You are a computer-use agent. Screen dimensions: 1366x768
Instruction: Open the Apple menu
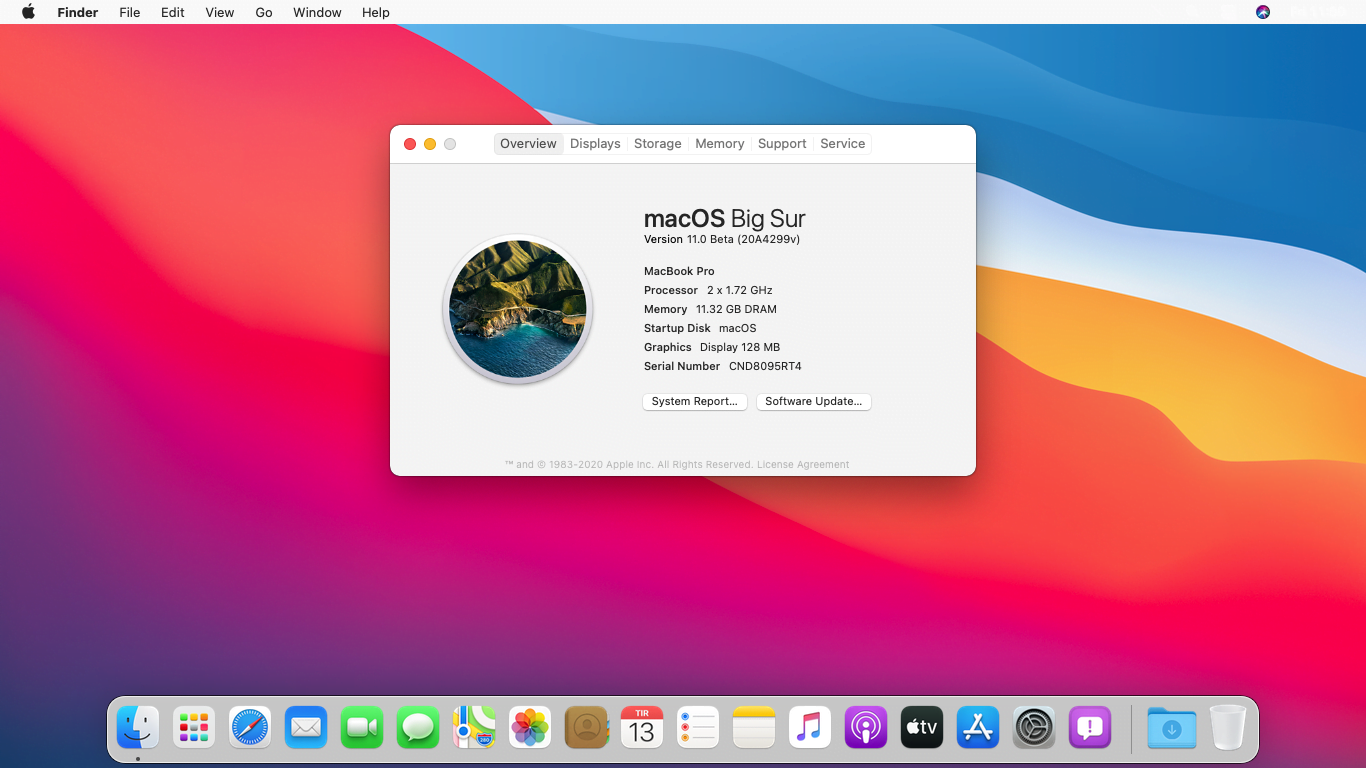point(28,12)
